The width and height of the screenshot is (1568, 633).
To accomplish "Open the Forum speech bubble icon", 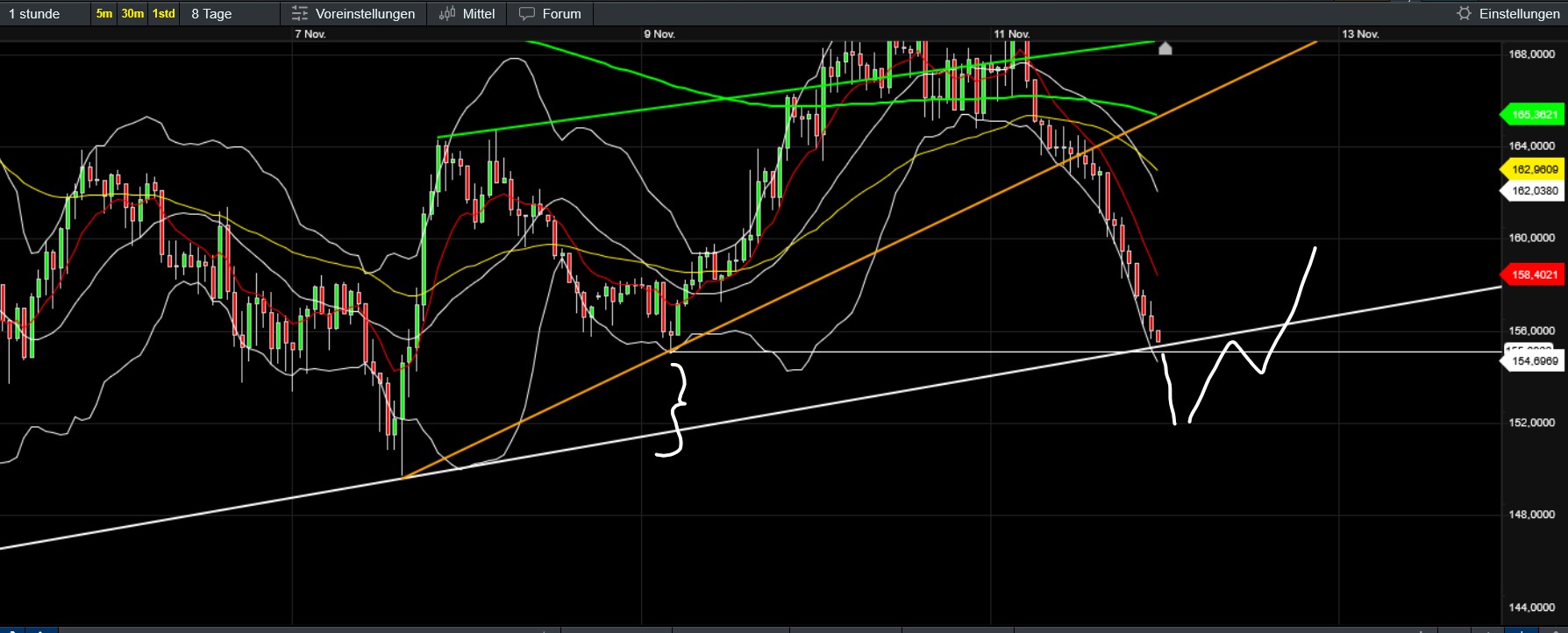I will [527, 14].
